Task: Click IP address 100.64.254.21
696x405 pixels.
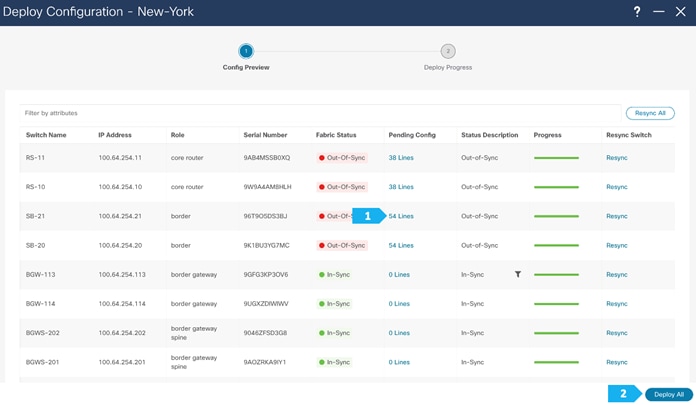Action: tap(120, 216)
